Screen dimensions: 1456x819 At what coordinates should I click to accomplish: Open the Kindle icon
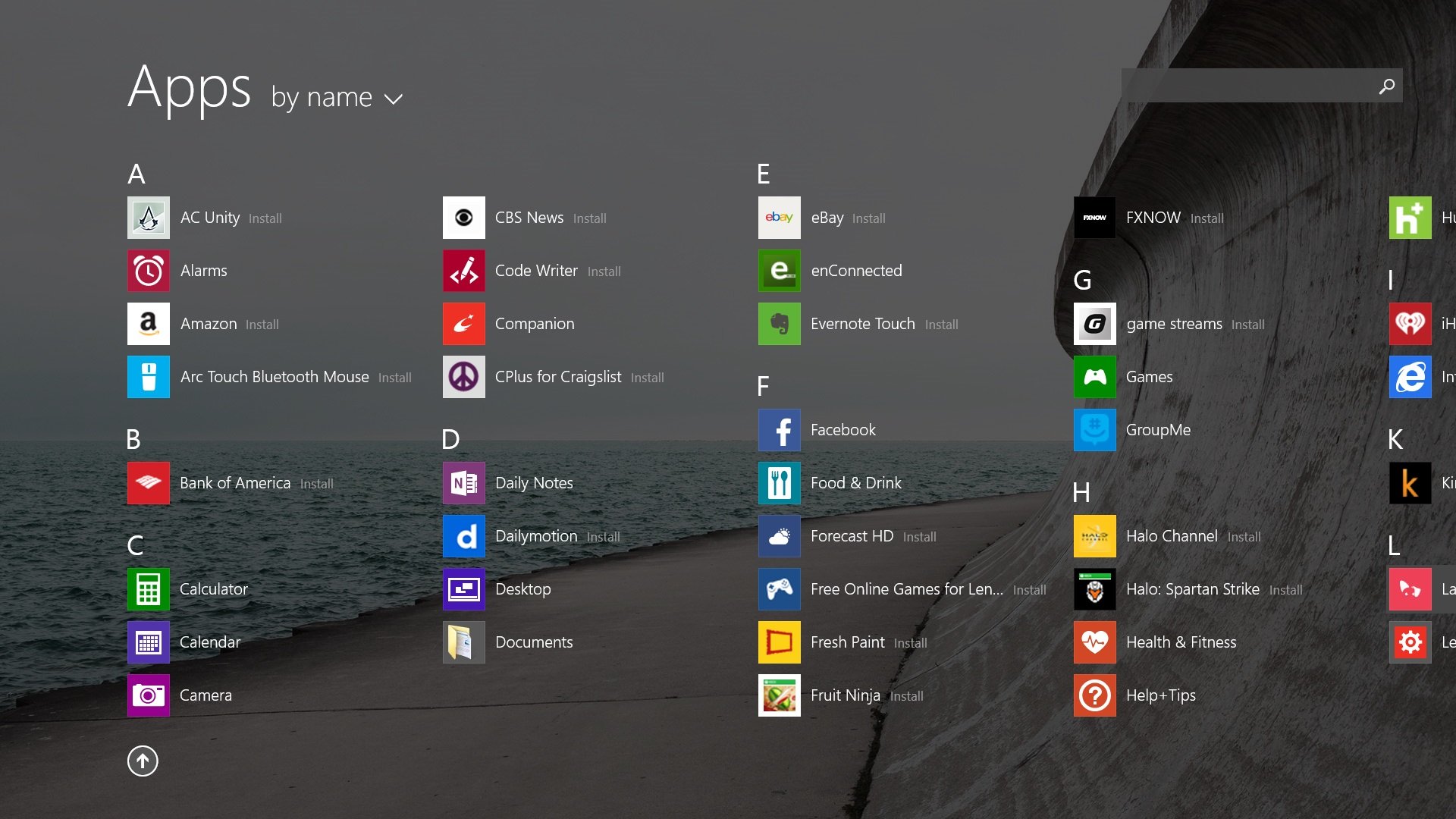(x=1410, y=483)
